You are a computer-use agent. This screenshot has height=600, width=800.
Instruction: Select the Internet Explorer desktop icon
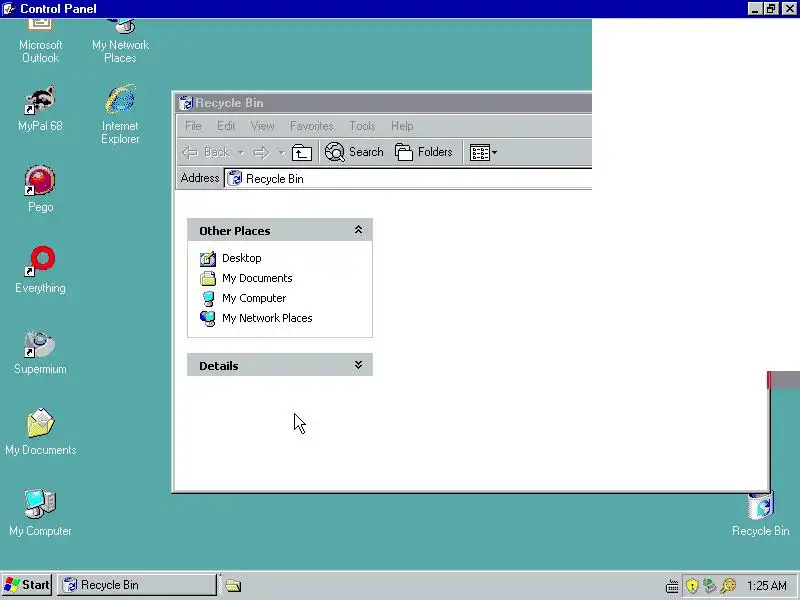point(120,115)
